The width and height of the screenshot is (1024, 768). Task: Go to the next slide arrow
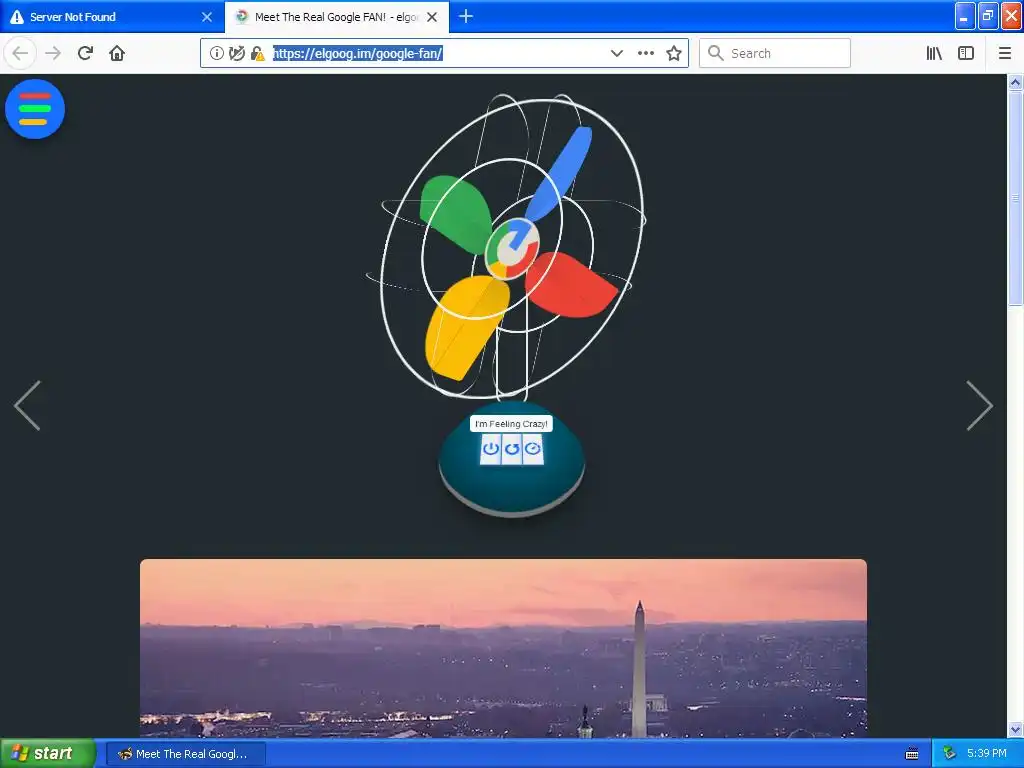(x=980, y=406)
